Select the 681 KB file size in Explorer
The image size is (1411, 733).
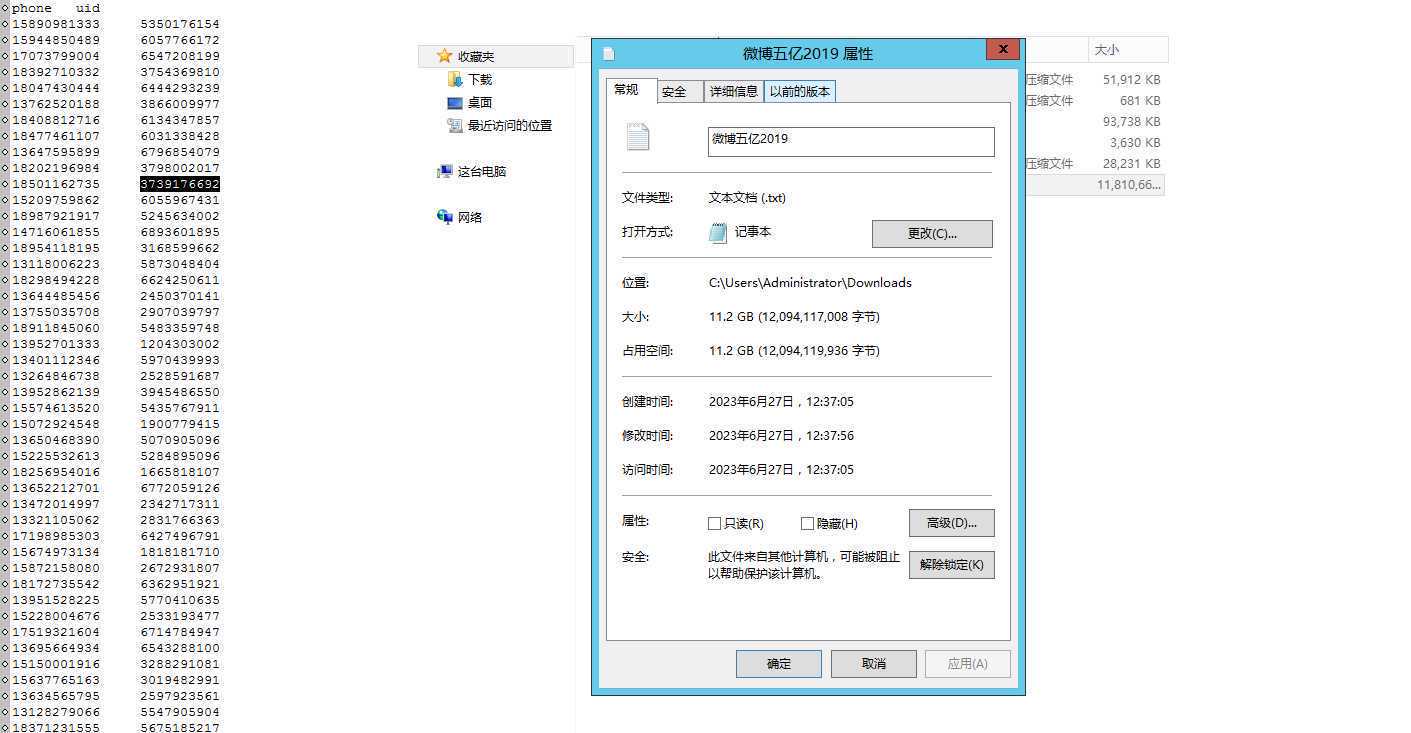[1139, 101]
